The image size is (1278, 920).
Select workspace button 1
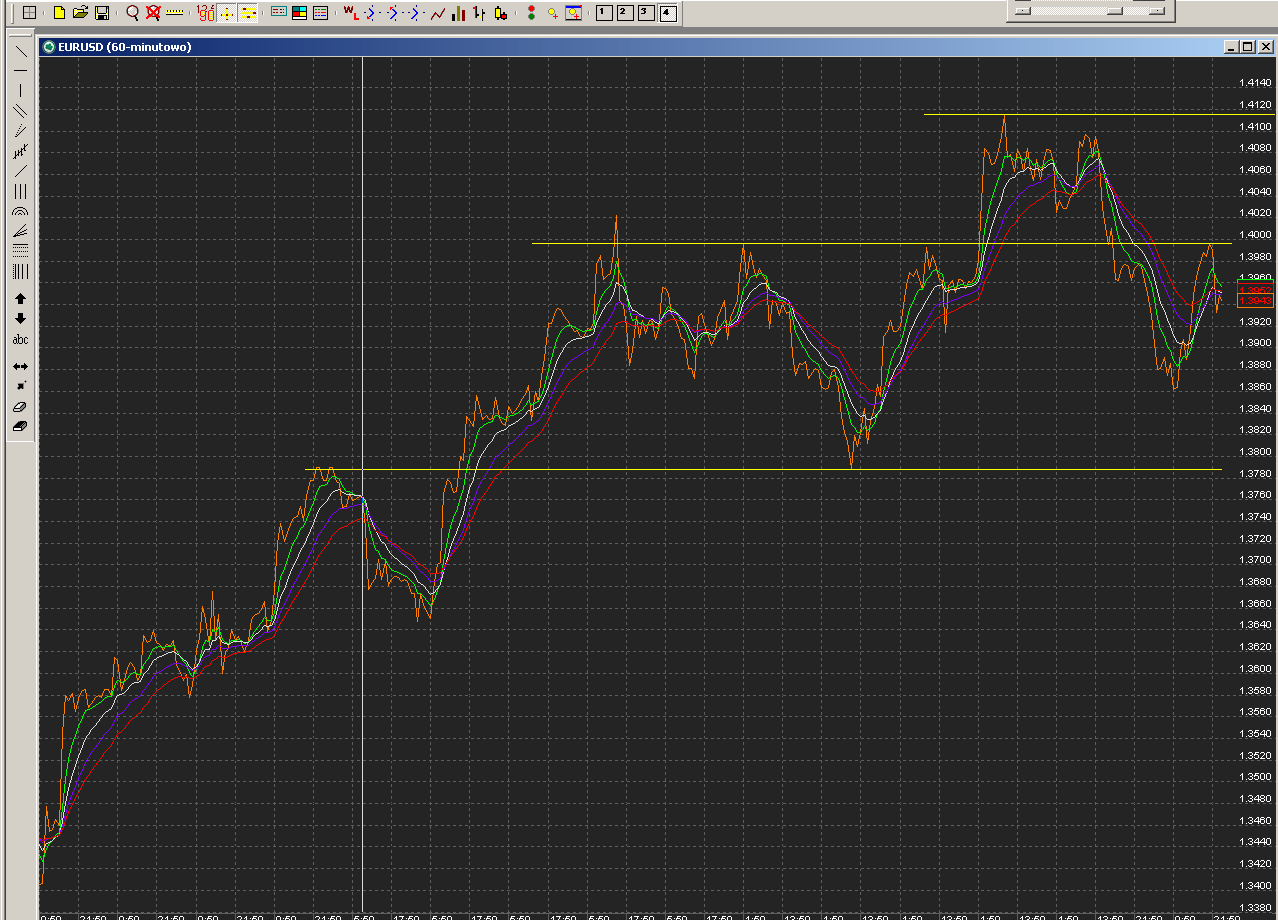tap(603, 12)
